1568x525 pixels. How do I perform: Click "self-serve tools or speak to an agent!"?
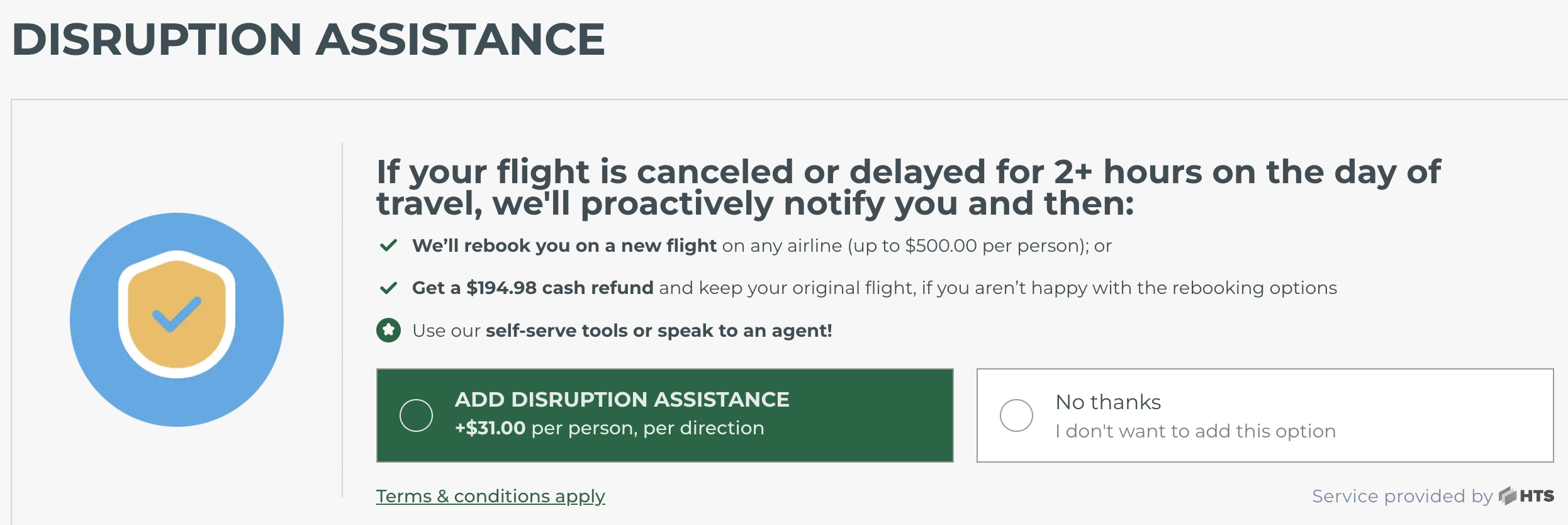click(x=658, y=330)
